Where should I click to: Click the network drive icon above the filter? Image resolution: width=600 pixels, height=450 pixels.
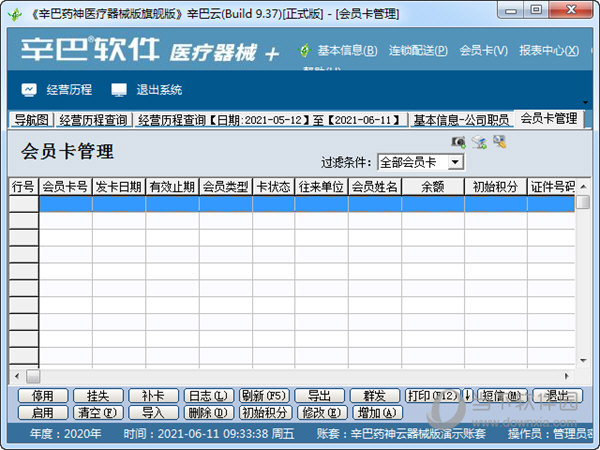pyautogui.click(x=479, y=142)
